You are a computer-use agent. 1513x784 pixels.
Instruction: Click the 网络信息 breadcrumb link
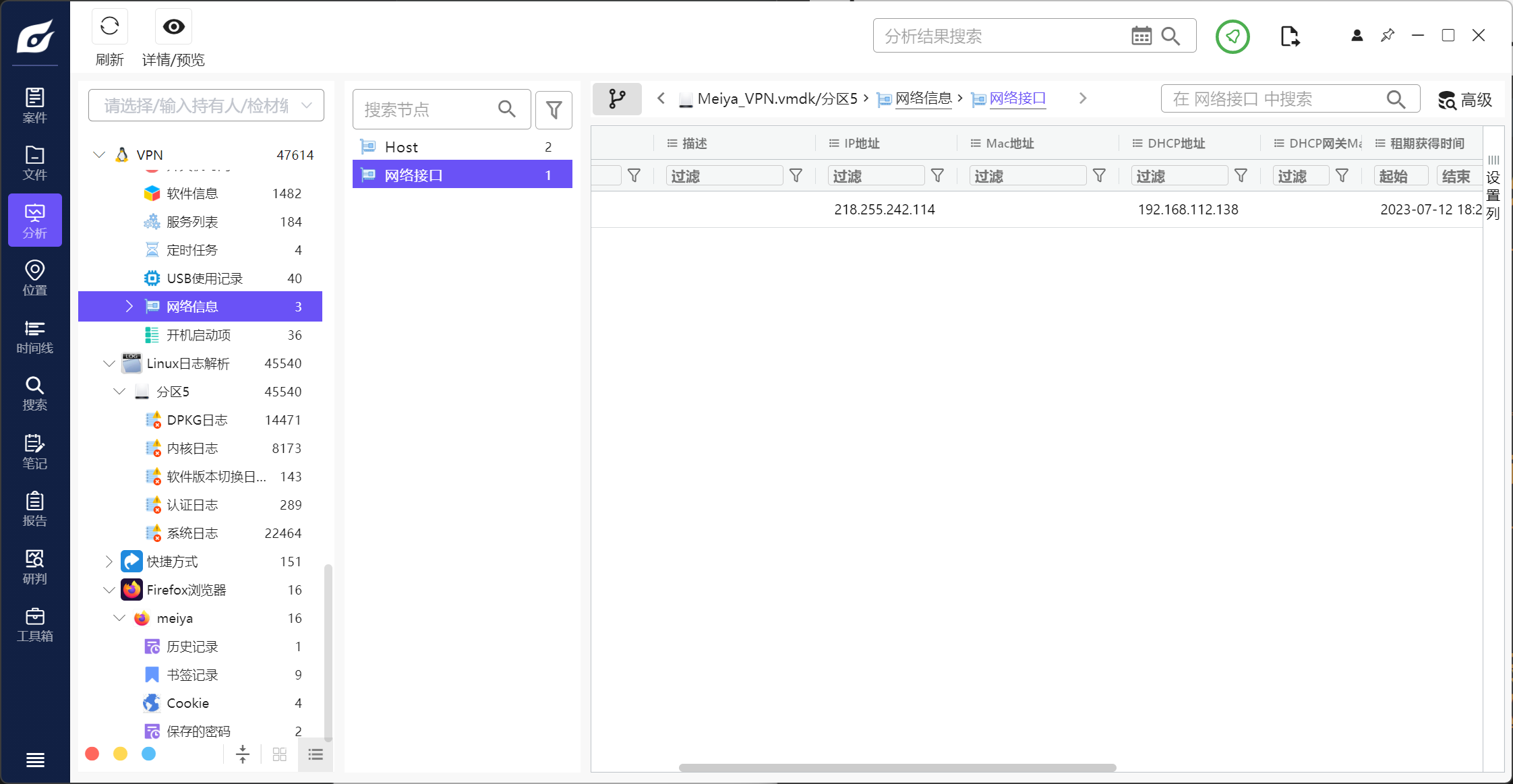pos(923,99)
